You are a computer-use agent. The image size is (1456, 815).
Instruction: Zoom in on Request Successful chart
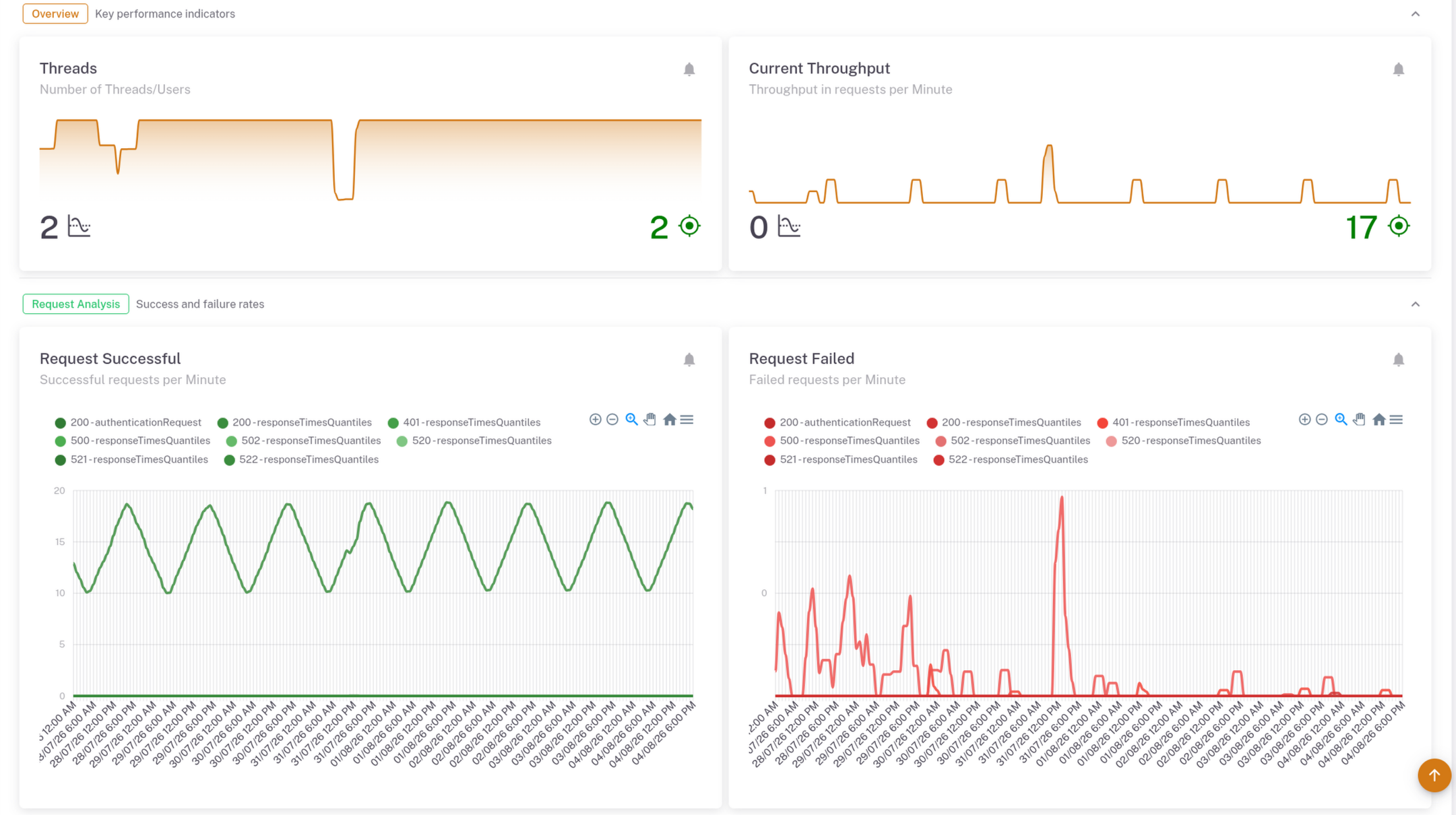click(595, 420)
